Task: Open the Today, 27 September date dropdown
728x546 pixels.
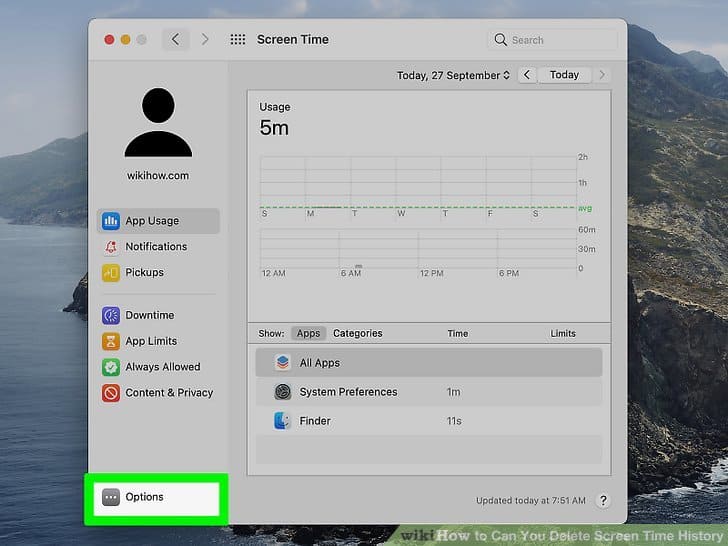Action: (453, 75)
